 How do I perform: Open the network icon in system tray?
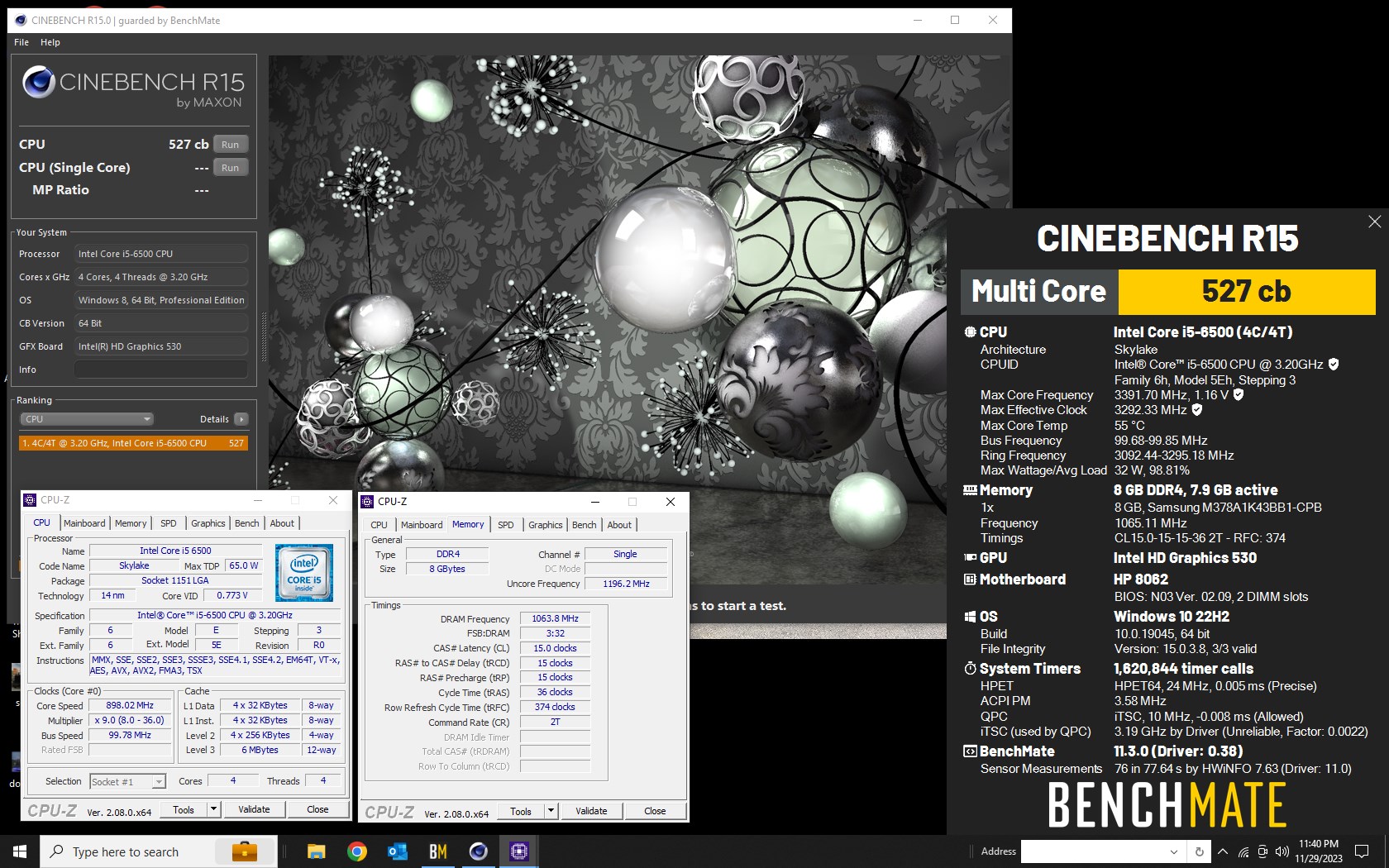click(1243, 851)
